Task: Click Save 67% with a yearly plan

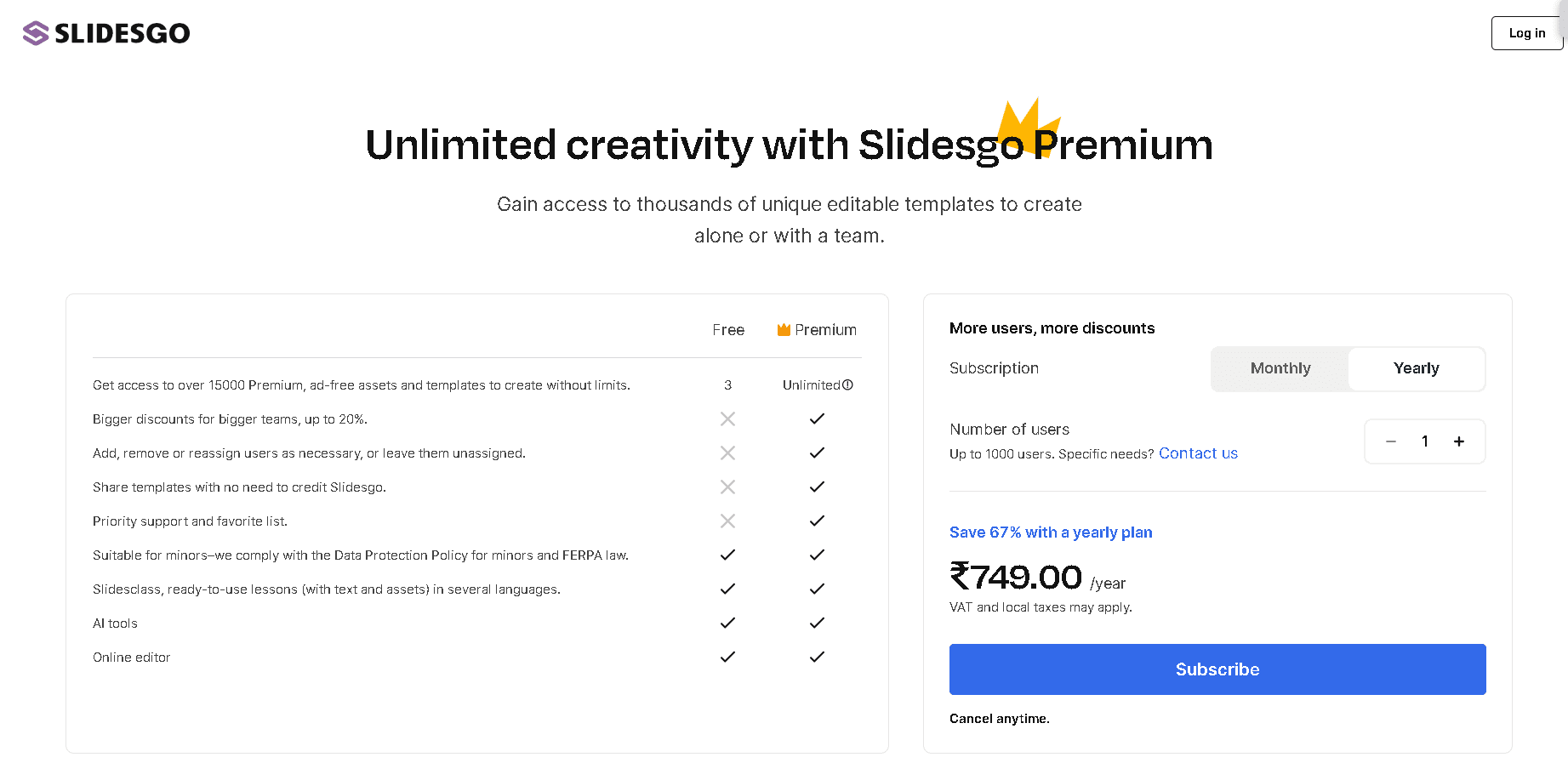Action: pos(1051,532)
